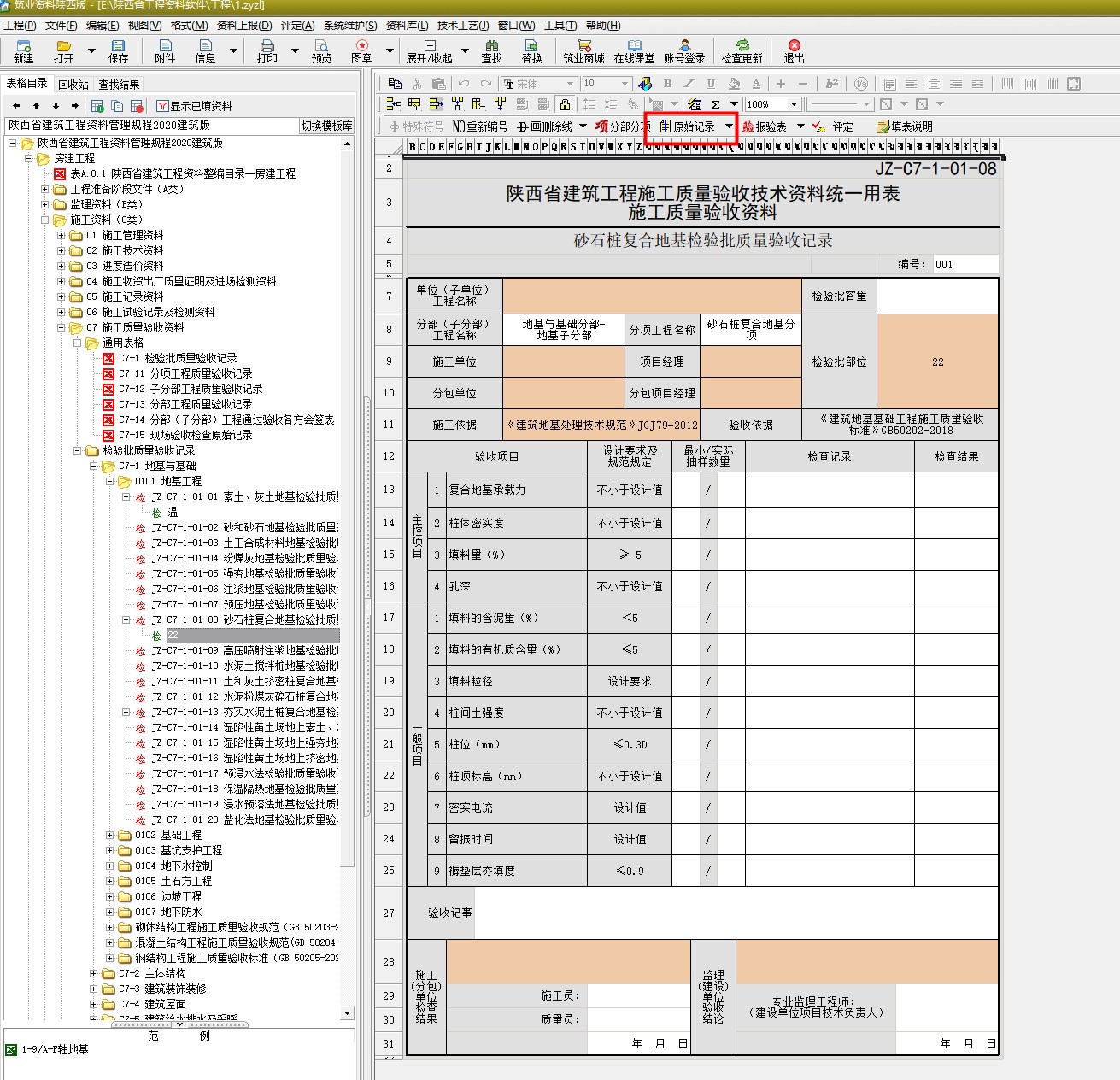The image size is (1120, 1080).
Task: Click the padlock lock-cell icon
Action: [x=565, y=104]
